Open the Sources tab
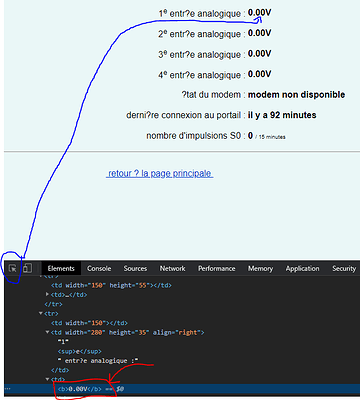This screenshot has width=360, height=400. click(x=135, y=268)
